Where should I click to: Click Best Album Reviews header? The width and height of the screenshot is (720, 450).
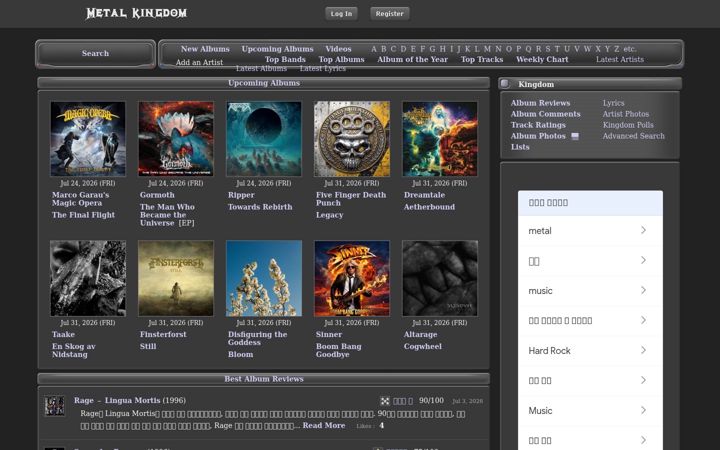264,379
